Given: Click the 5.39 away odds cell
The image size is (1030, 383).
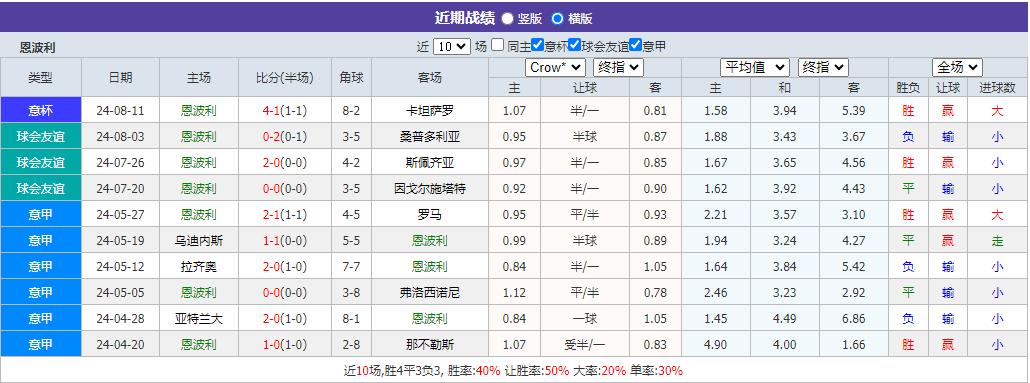Looking at the screenshot, I should [854, 111].
